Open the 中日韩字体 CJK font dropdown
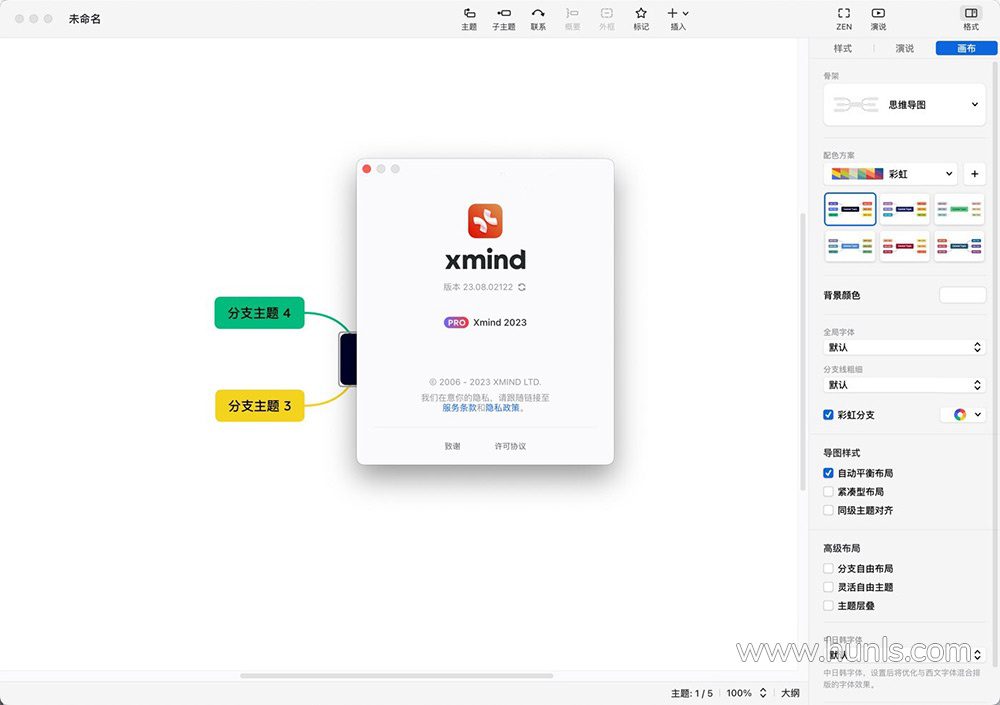Viewport: 1000px width, 705px height. (x=904, y=655)
